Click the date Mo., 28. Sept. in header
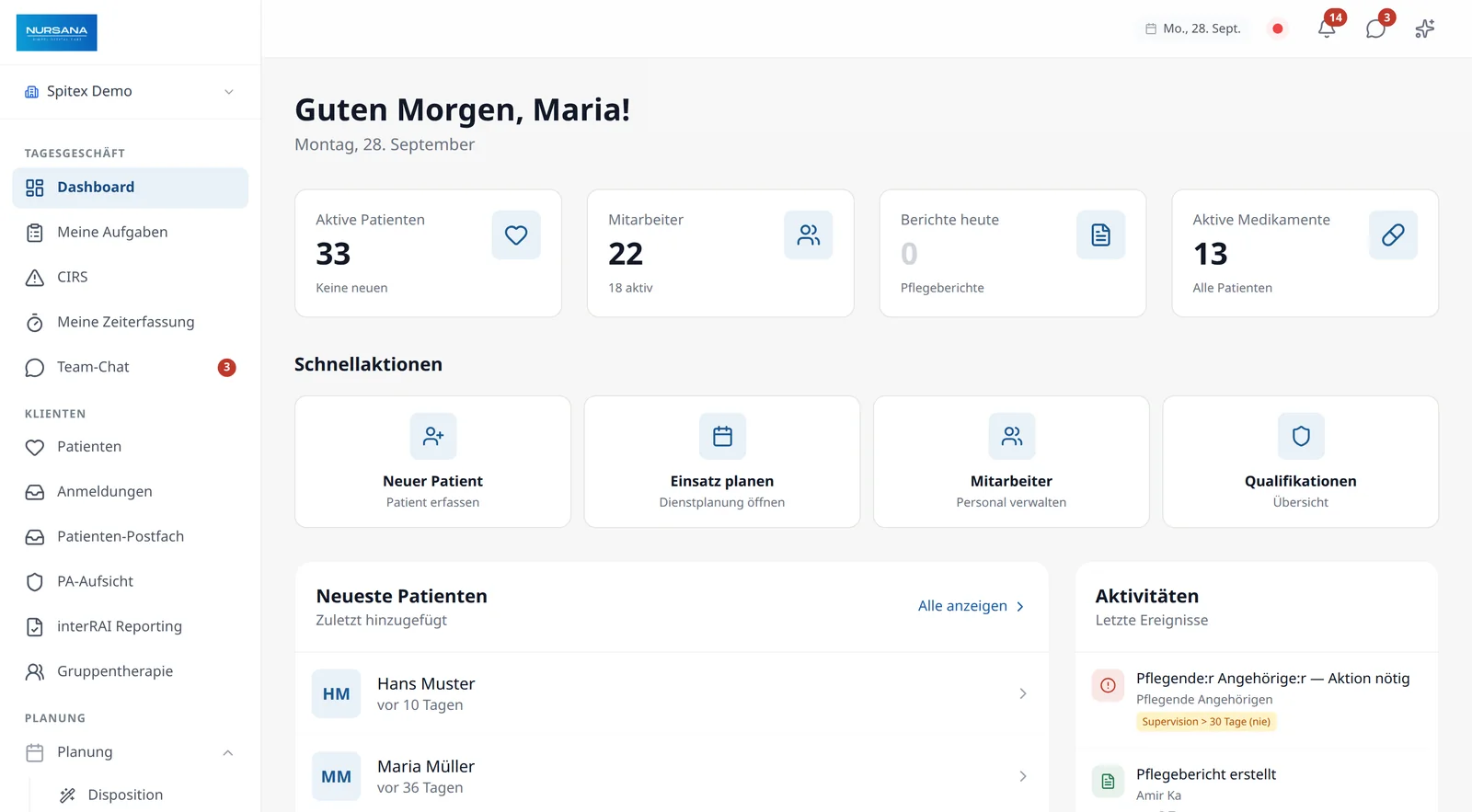The width and height of the screenshot is (1472, 812). tap(1193, 29)
